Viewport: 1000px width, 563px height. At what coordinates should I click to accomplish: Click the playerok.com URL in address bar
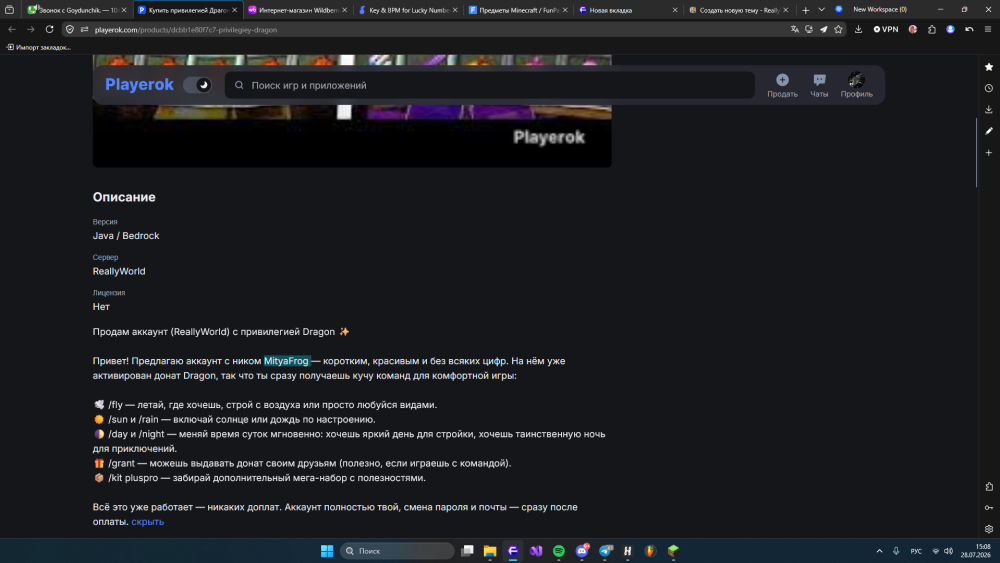[186, 30]
